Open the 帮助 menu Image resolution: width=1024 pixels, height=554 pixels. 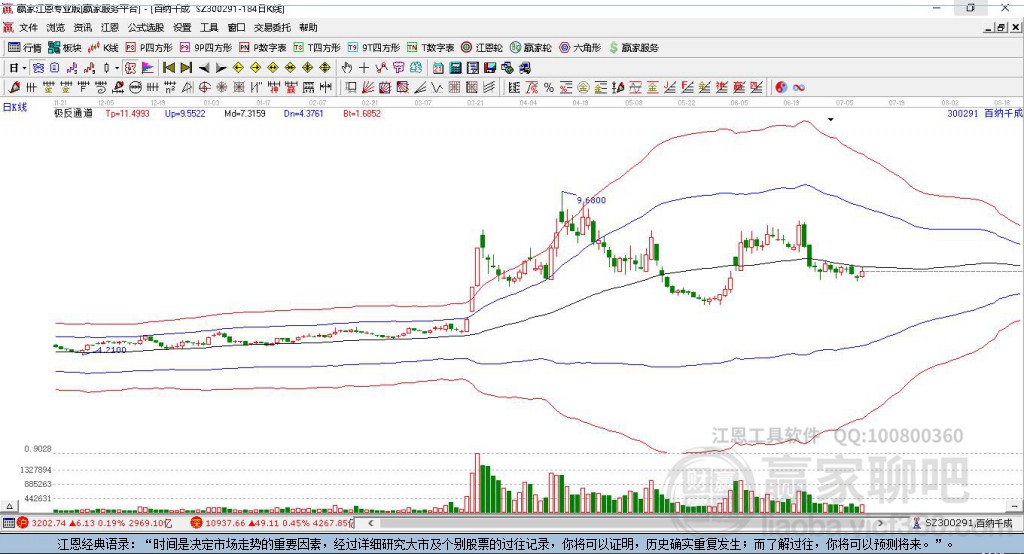coord(308,27)
